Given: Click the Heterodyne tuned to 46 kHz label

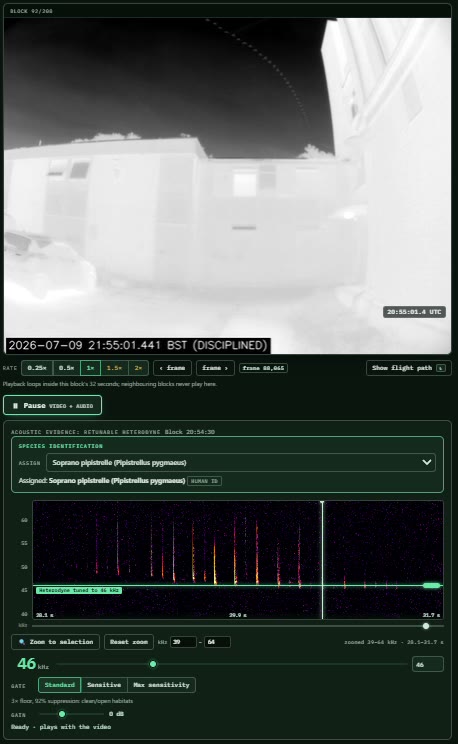Looking at the screenshot, I should (79, 590).
